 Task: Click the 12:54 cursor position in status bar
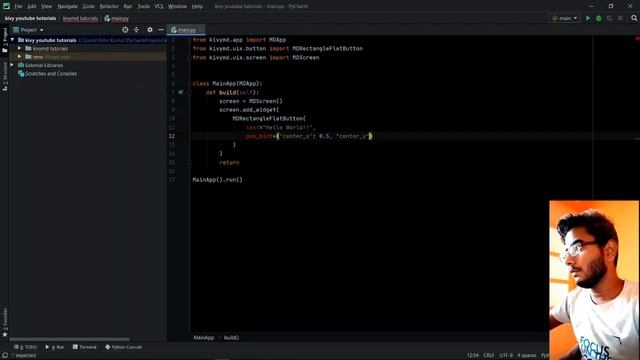(x=473, y=356)
